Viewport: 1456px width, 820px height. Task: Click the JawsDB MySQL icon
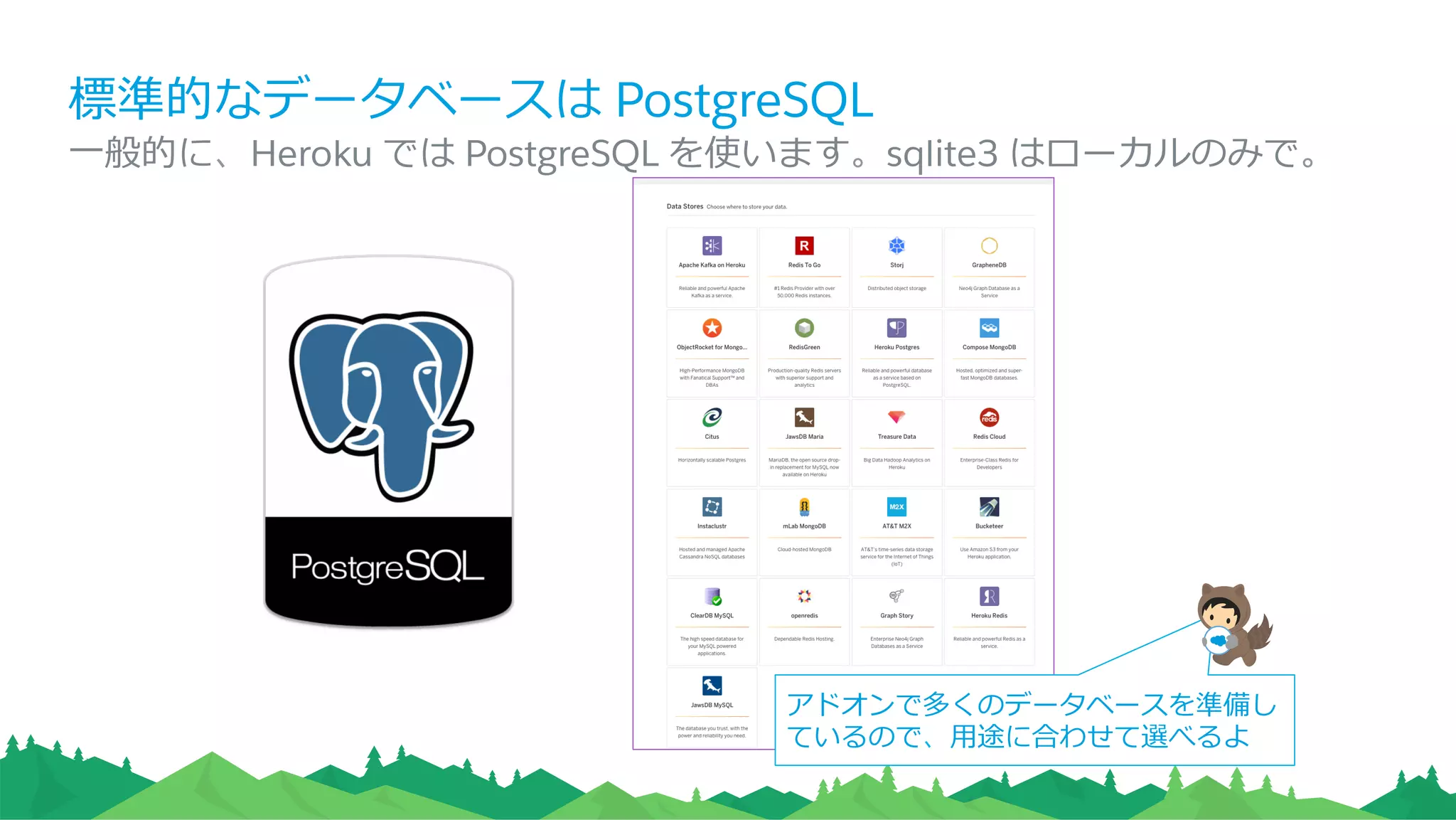712,686
